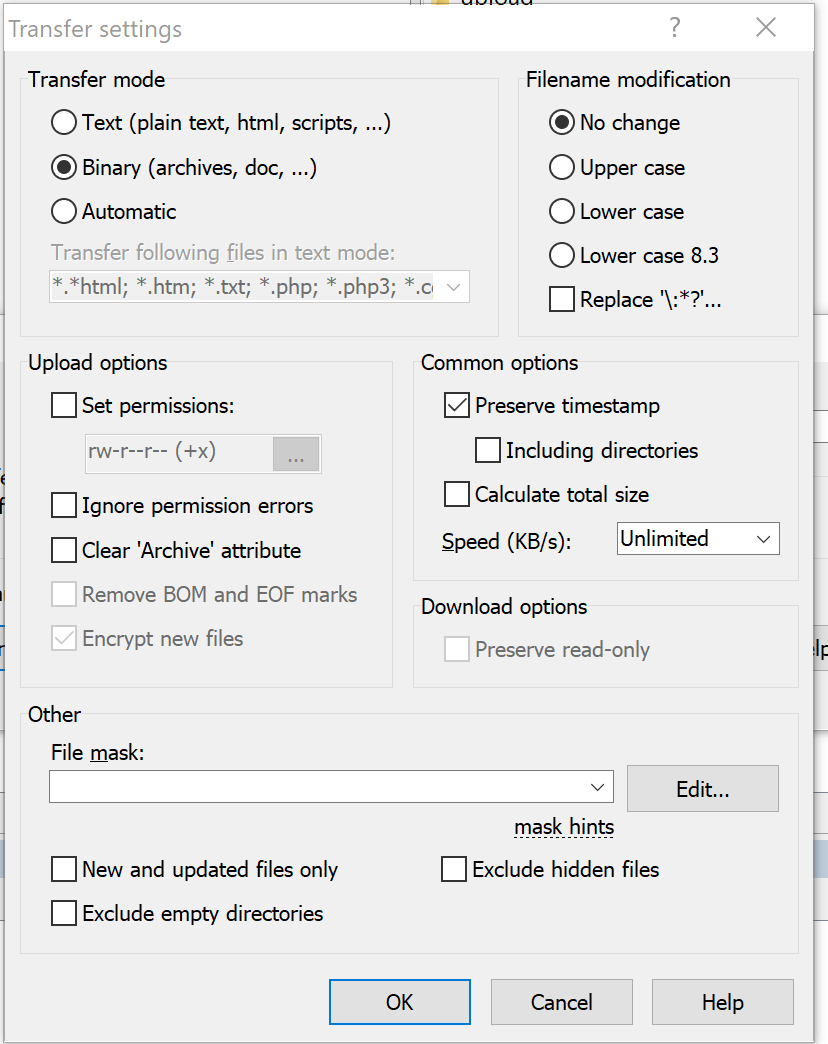The width and height of the screenshot is (828, 1044).
Task: Check Replace '\:*?'... option
Action: (x=562, y=300)
